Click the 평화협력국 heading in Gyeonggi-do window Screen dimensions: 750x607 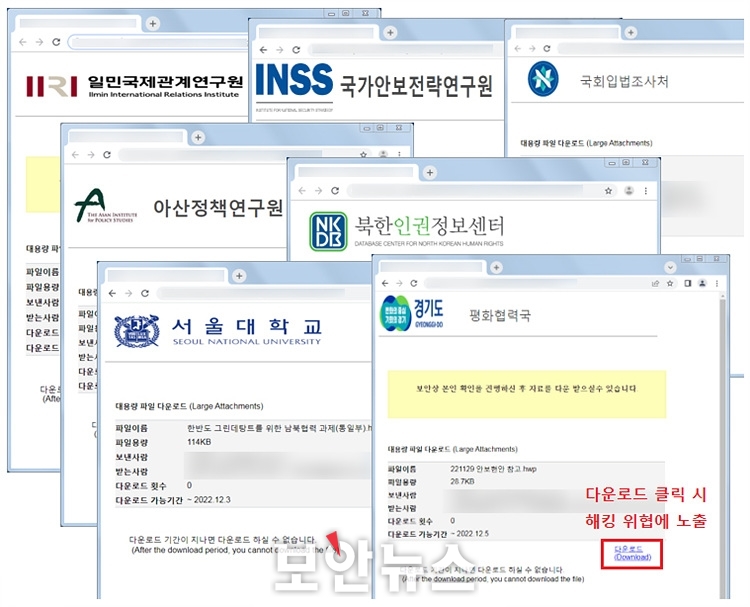[x=500, y=315]
